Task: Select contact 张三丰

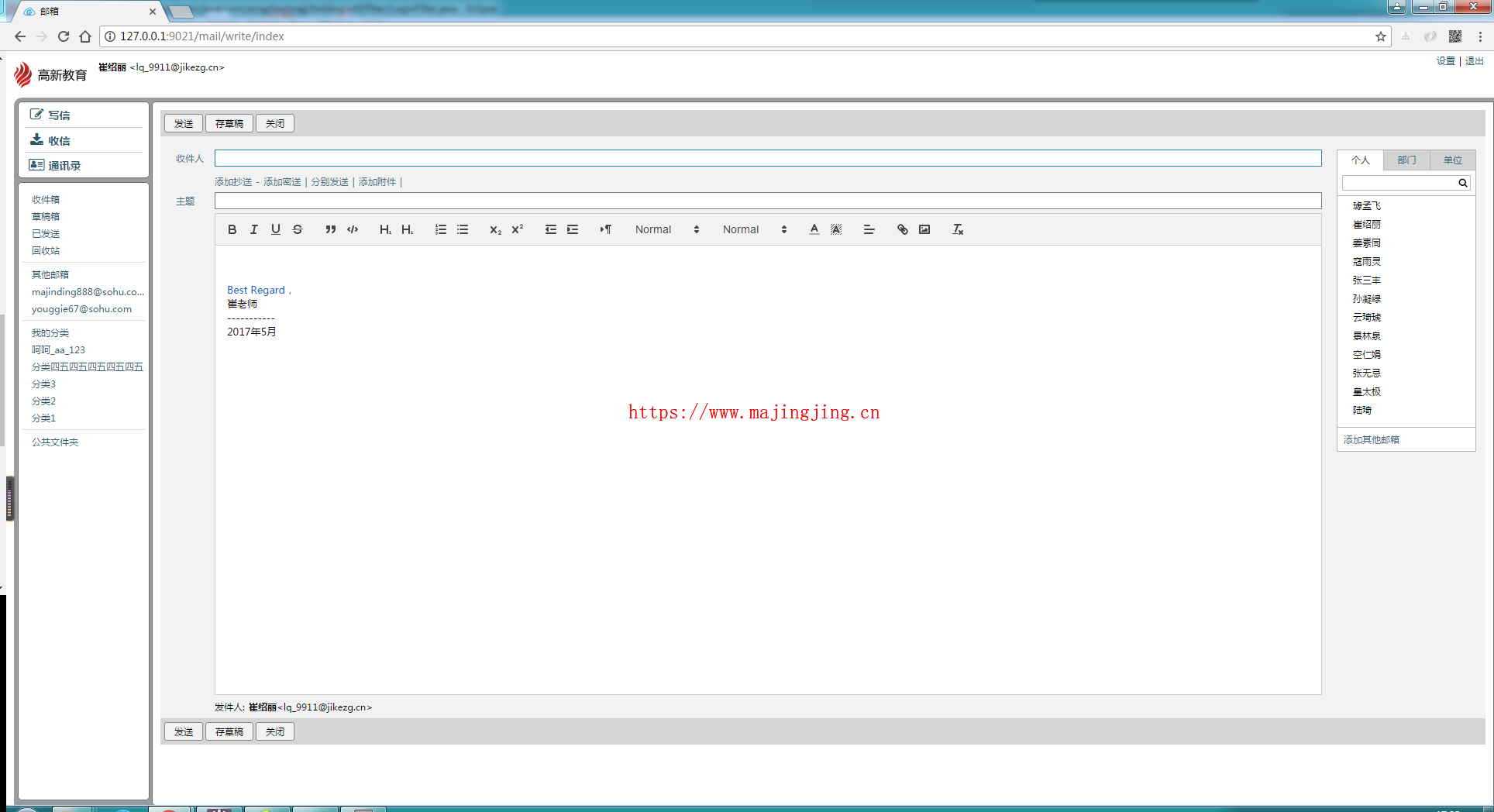Action: [x=1367, y=280]
